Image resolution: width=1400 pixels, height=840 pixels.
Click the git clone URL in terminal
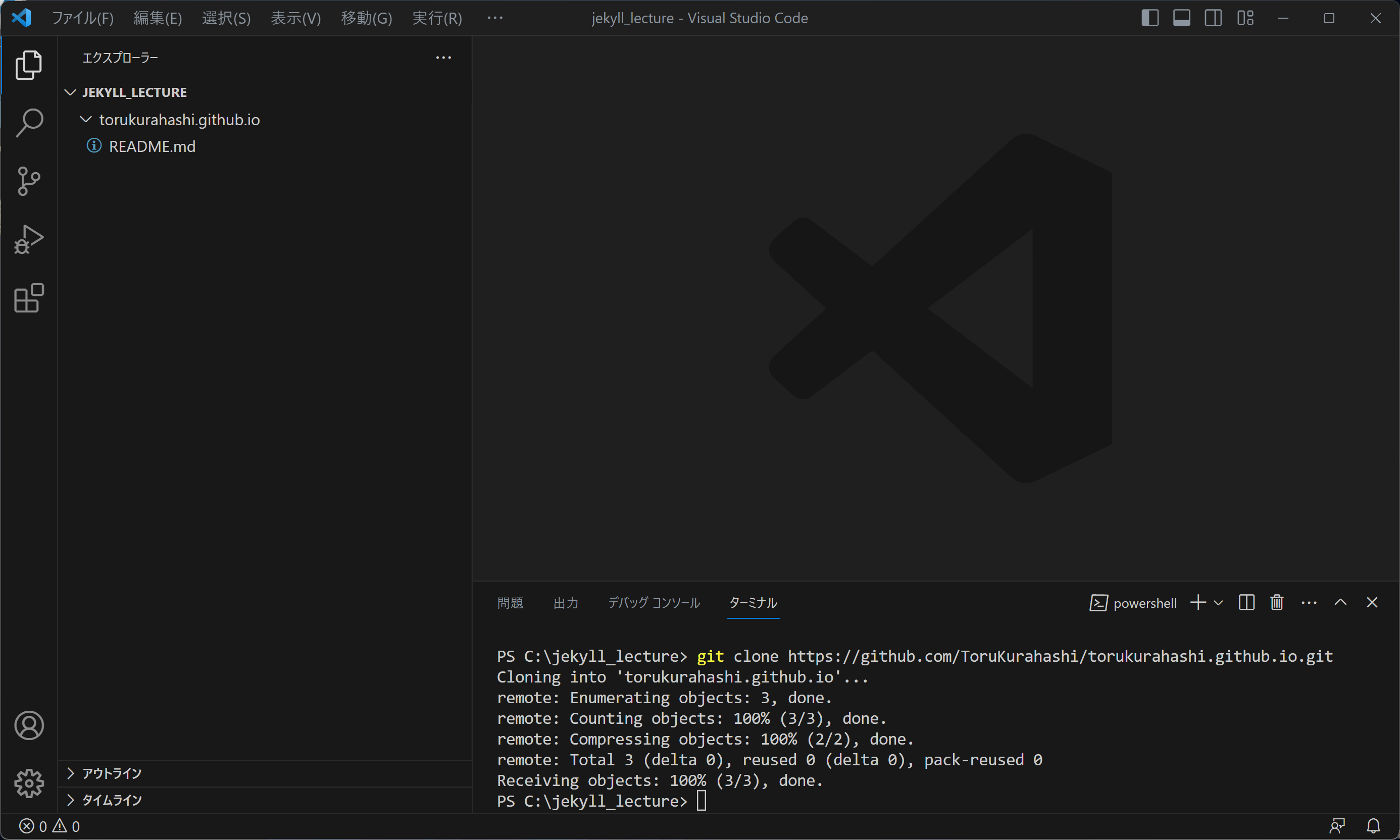[x=1060, y=656]
